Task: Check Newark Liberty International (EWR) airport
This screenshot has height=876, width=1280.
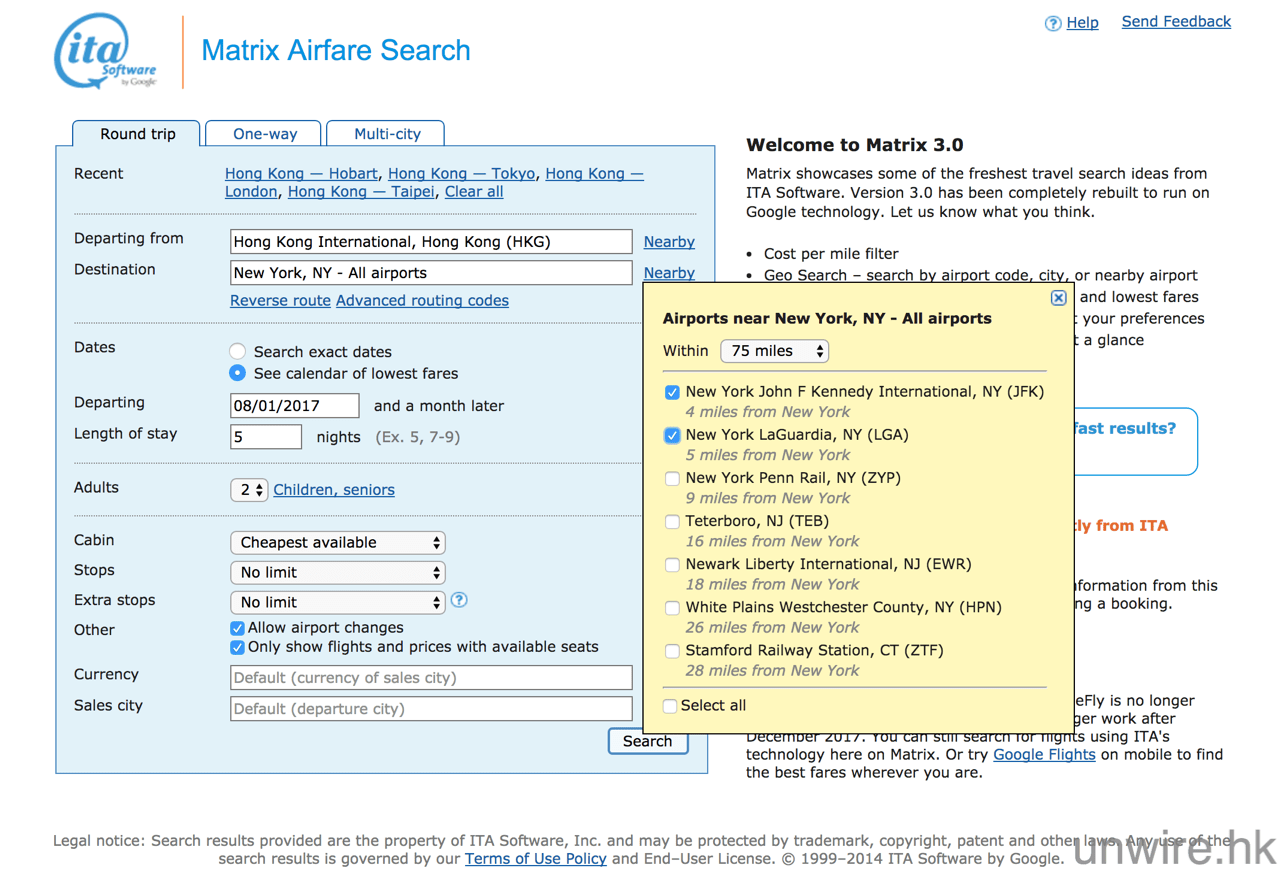Action: point(672,565)
